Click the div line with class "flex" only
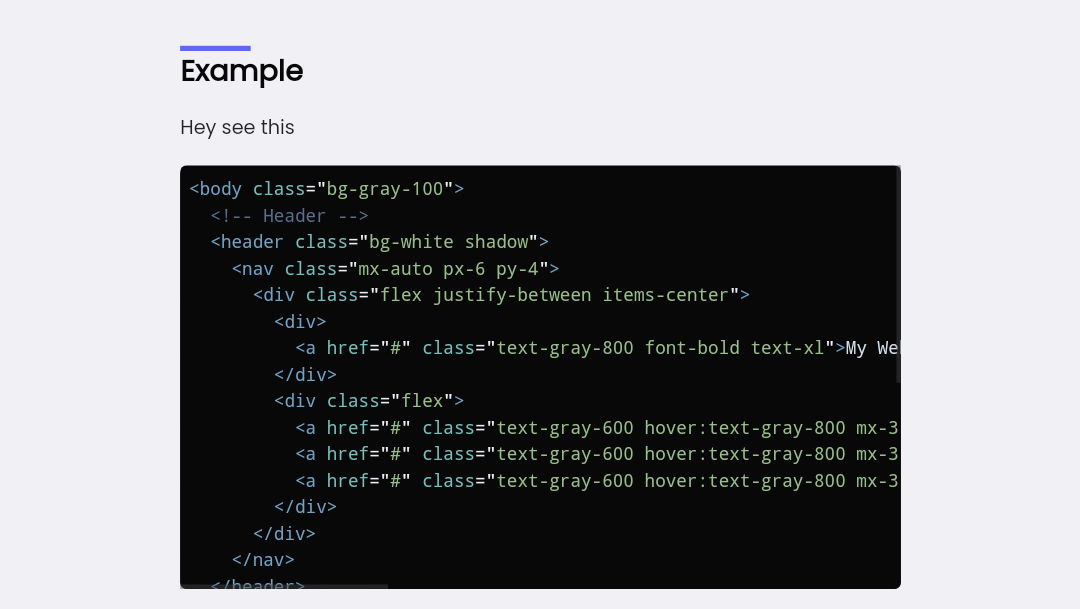Image resolution: width=1080 pixels, height=609 pixels. click(369, 401)
